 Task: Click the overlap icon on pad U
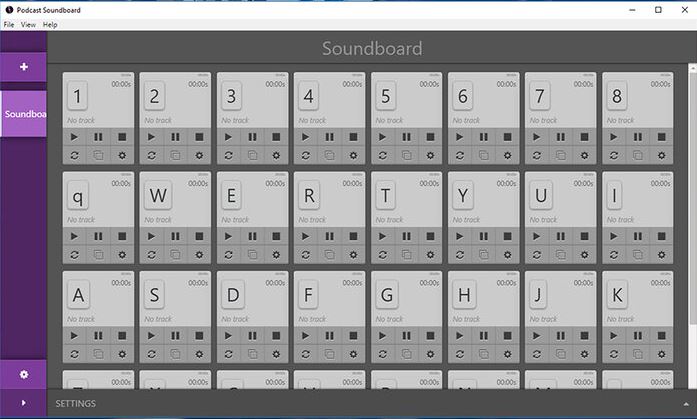tap(561, 255)
